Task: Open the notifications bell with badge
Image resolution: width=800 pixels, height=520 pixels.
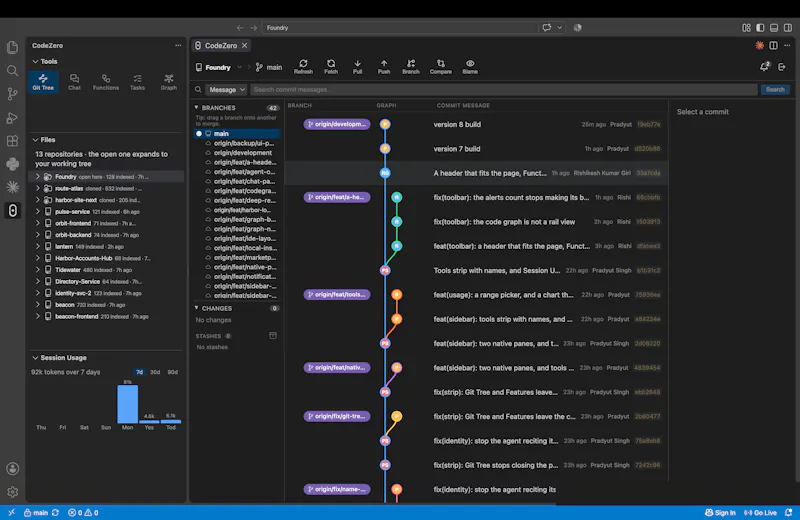Action: (x=764, y=67)
